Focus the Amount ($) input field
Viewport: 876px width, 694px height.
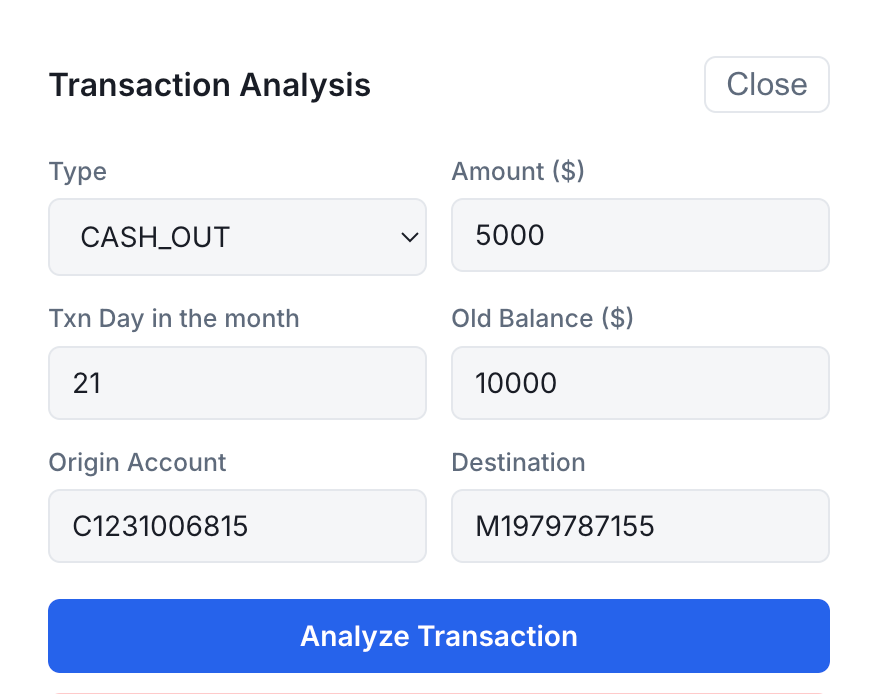[x=640, y=235]
